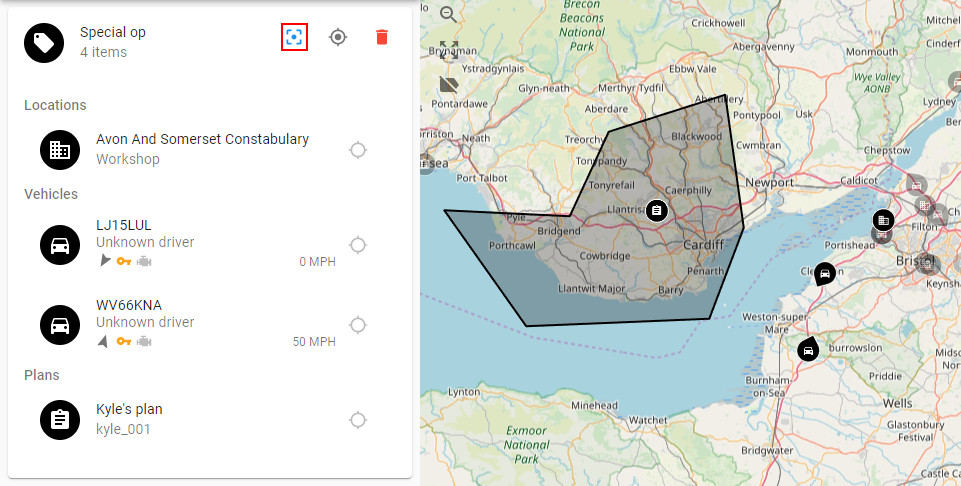Screen dimensions: 961x486
Task: Open Avon And Somerset Constabulary location
Action: (x=202, y=149)
